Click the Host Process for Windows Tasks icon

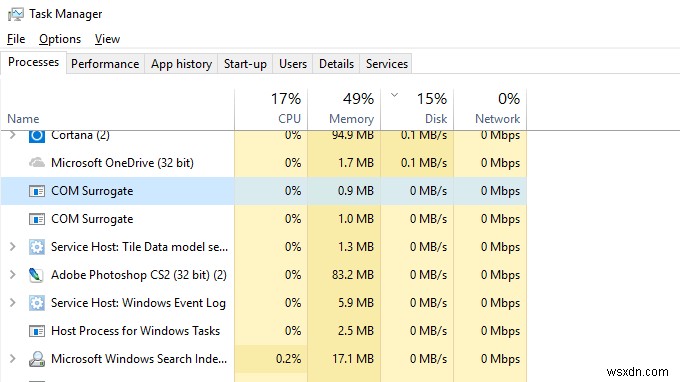coord(37,331)
